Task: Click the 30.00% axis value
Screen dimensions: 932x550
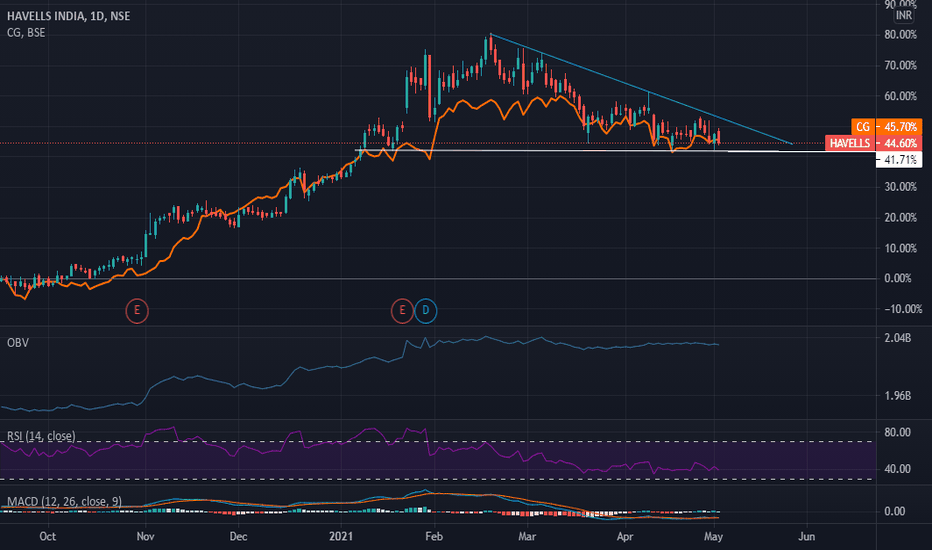Action: 900,187
